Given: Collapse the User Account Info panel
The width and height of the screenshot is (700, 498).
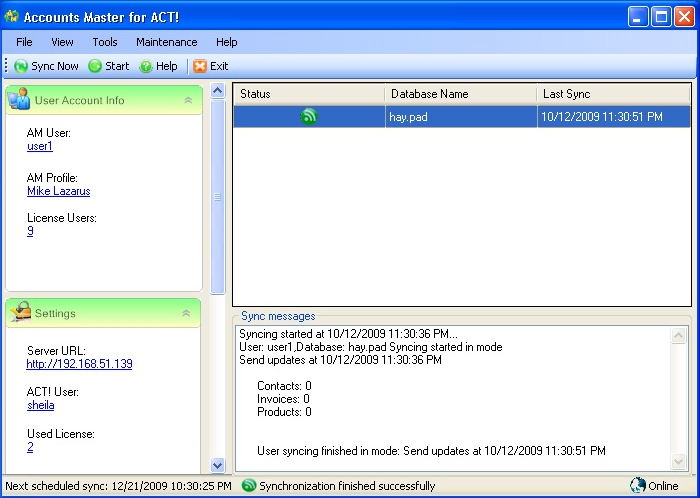Looking at the screenshot, I should (x=188, y=100).
